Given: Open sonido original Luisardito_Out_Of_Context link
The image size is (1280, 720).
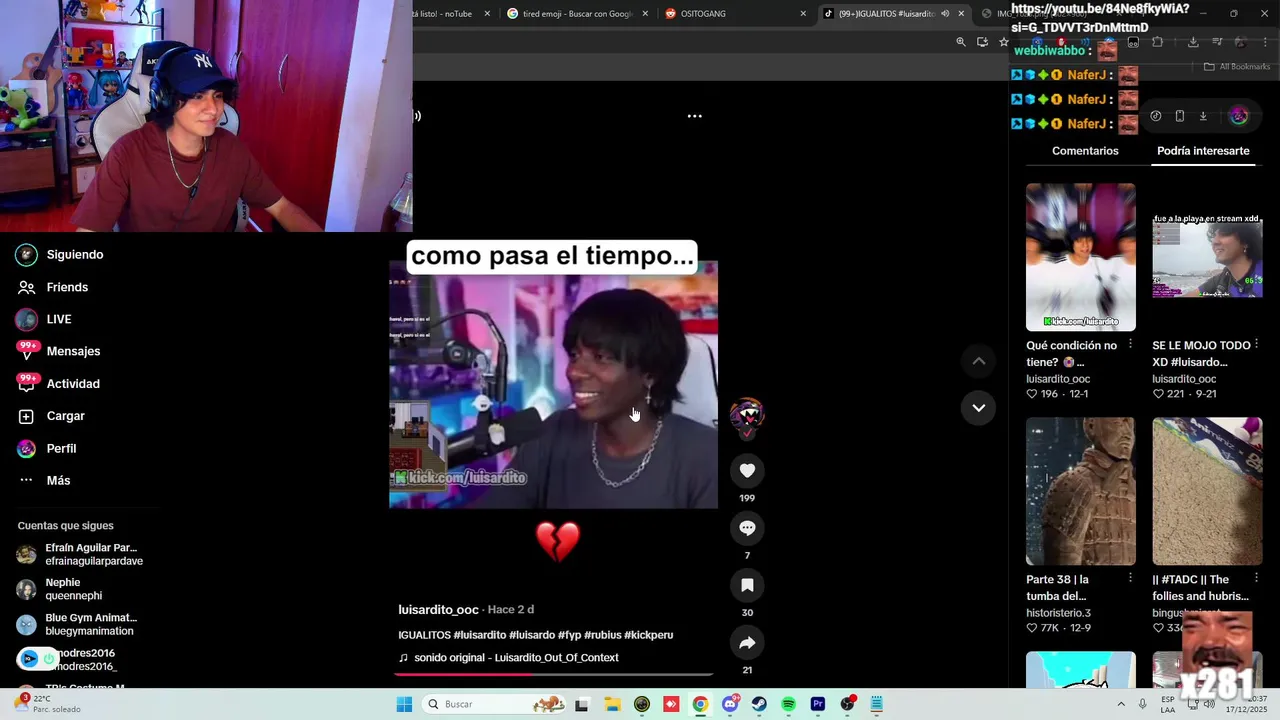Looking at the screenshot, I should coord(508,658).
